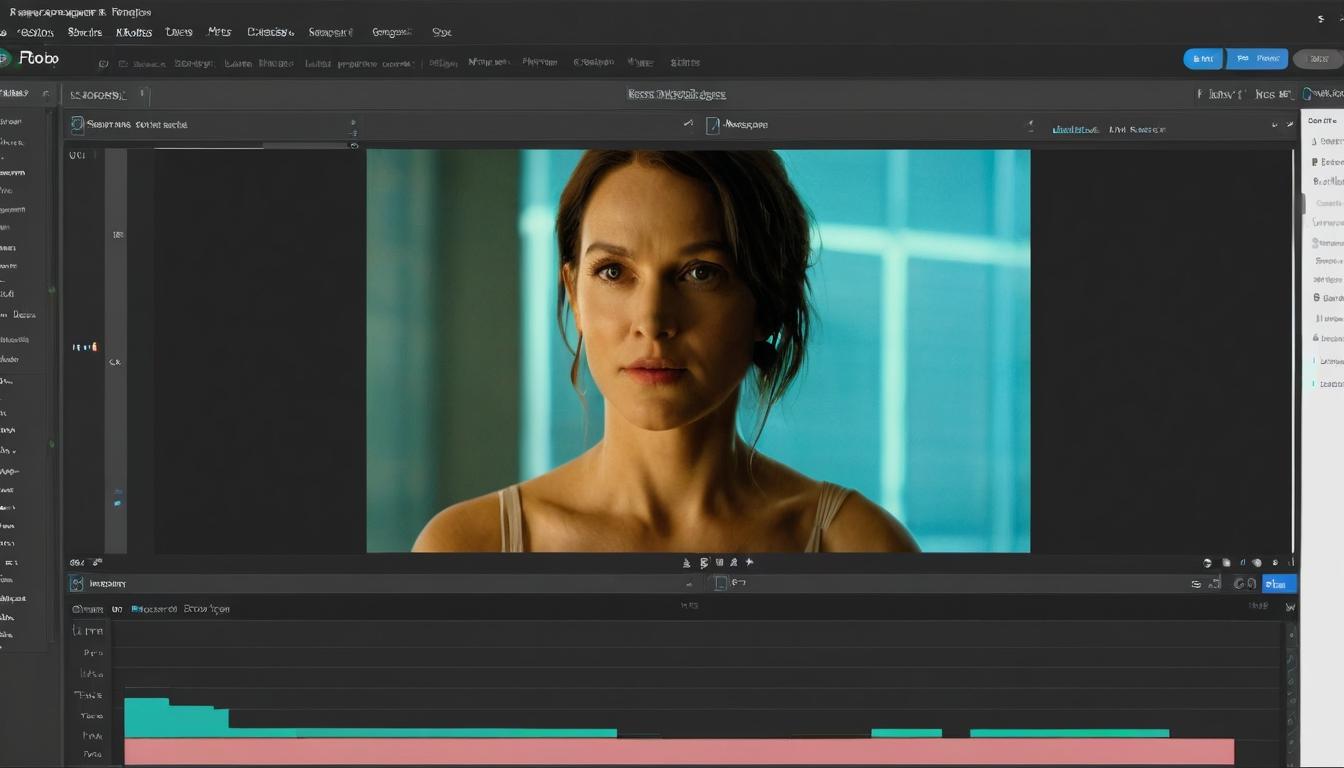1344x768 pixels.
Task: Click the green logo icon in the header
Action: click(x=4, y=58)
